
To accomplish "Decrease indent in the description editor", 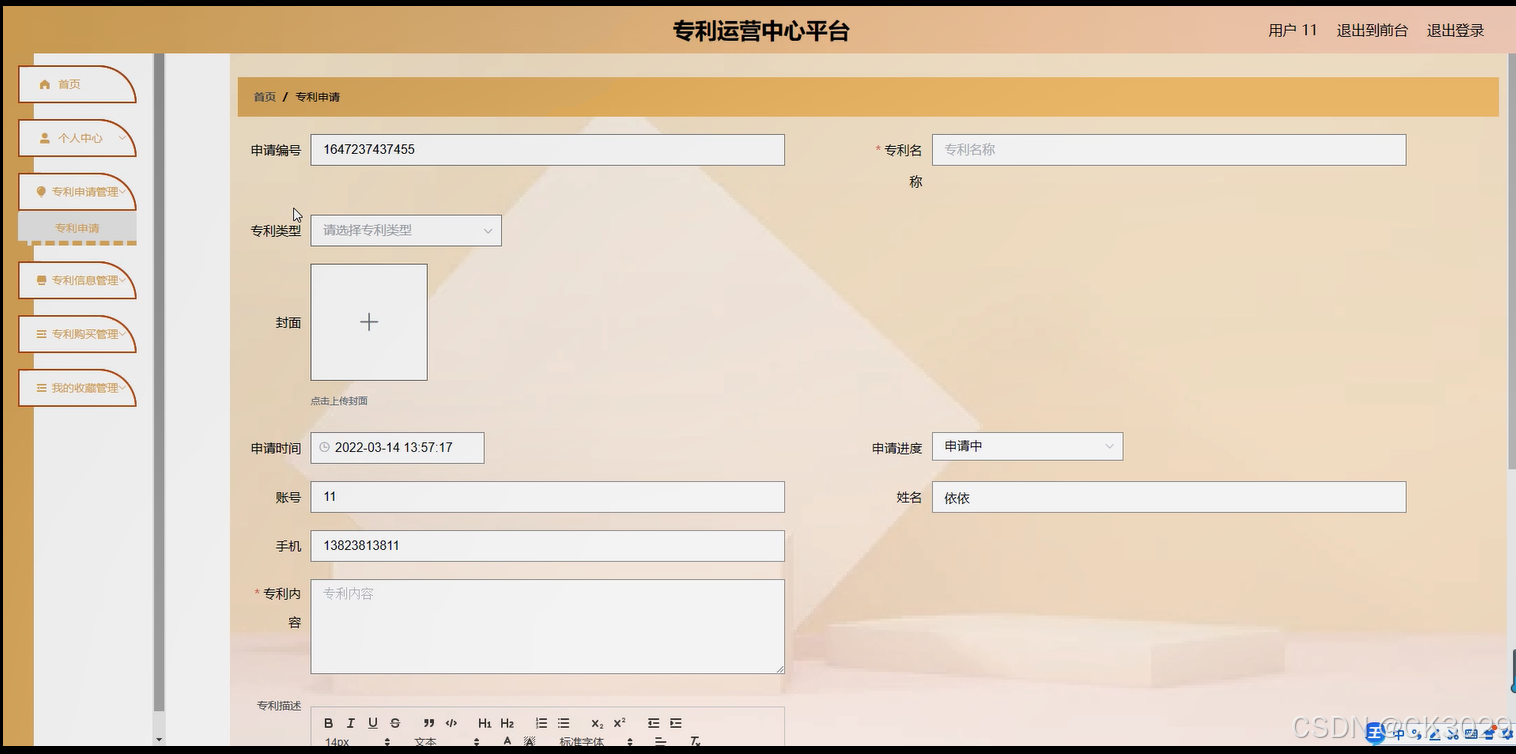I will click(x=653, y=723).
